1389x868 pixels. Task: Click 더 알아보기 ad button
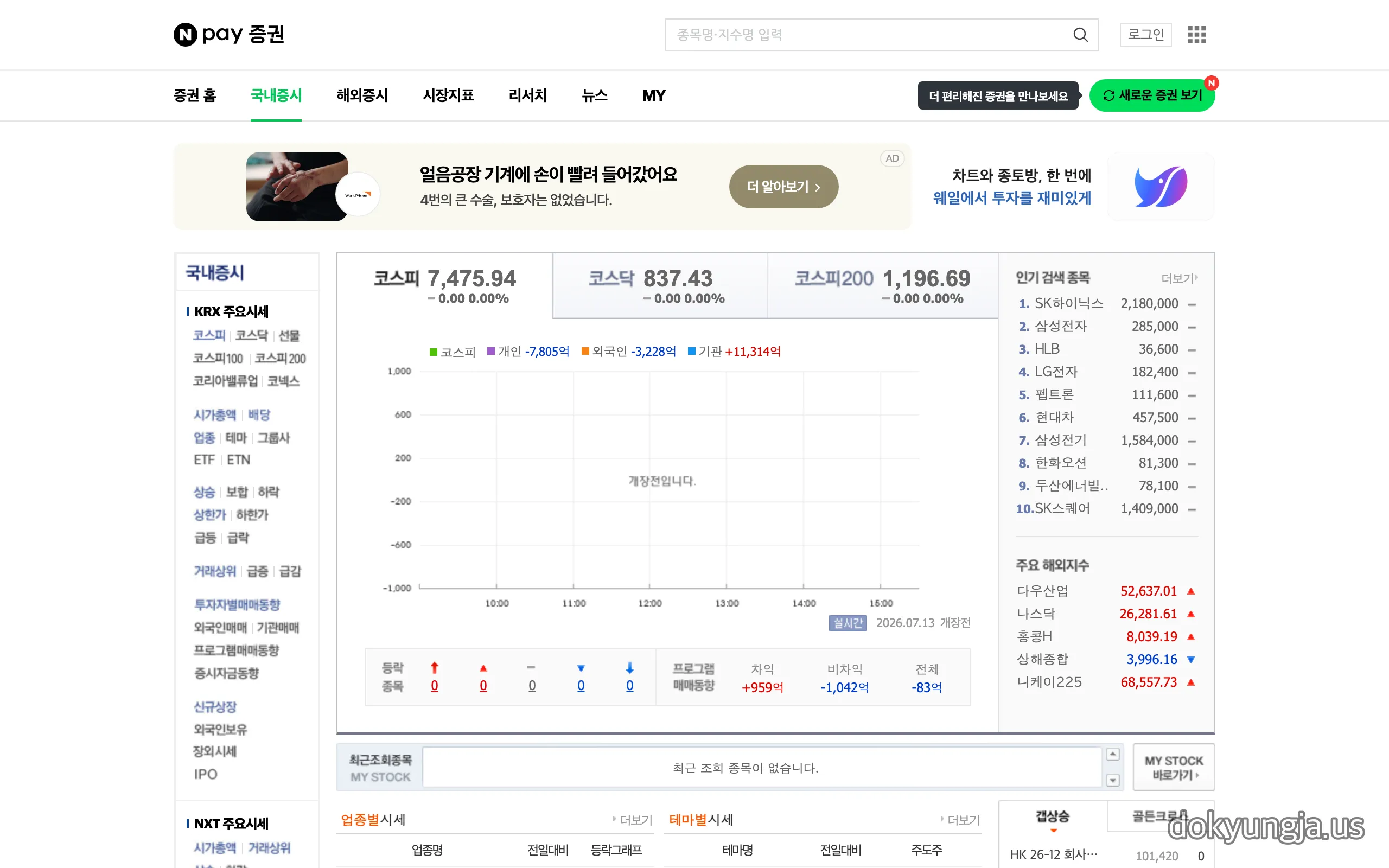tap(783, 187)
